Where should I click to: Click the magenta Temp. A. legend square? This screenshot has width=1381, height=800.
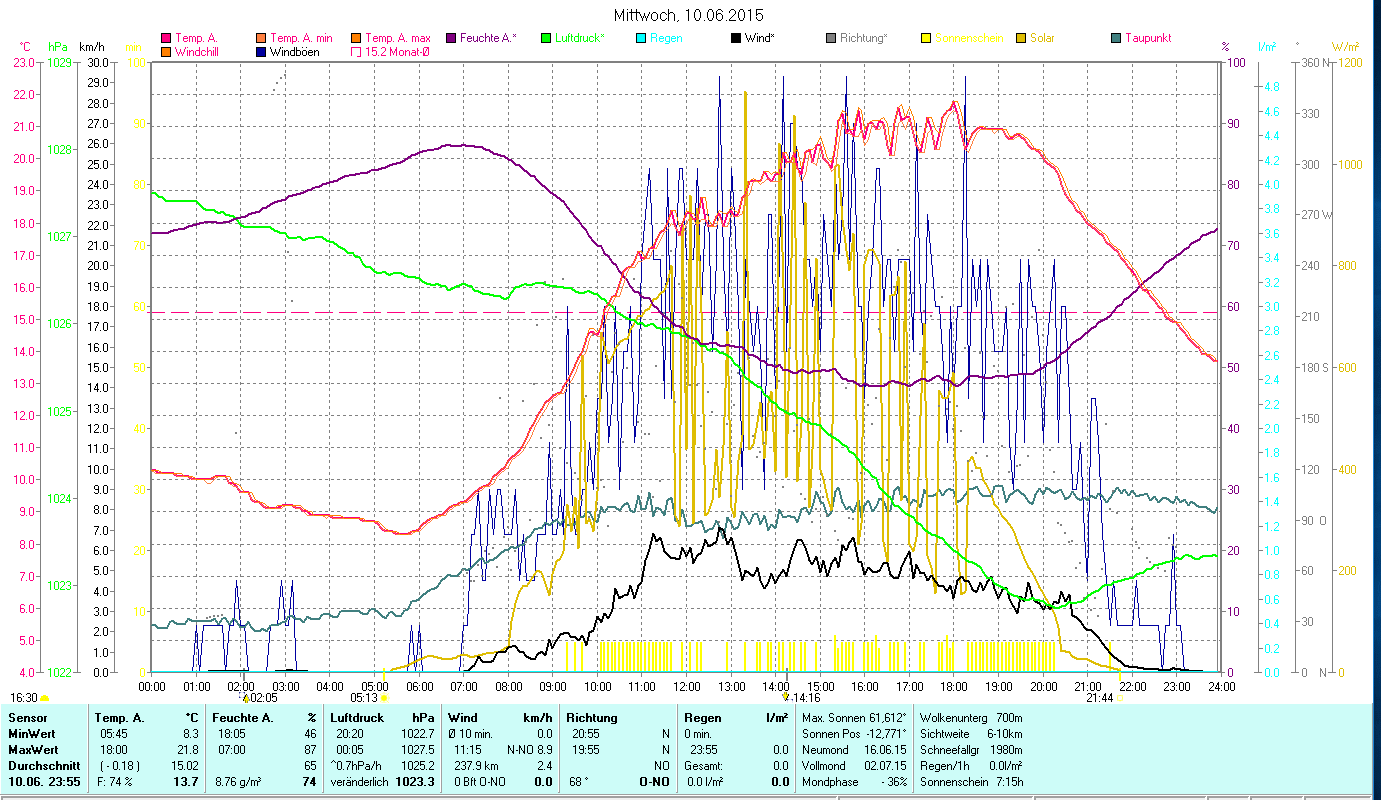(x=166, y=38)
